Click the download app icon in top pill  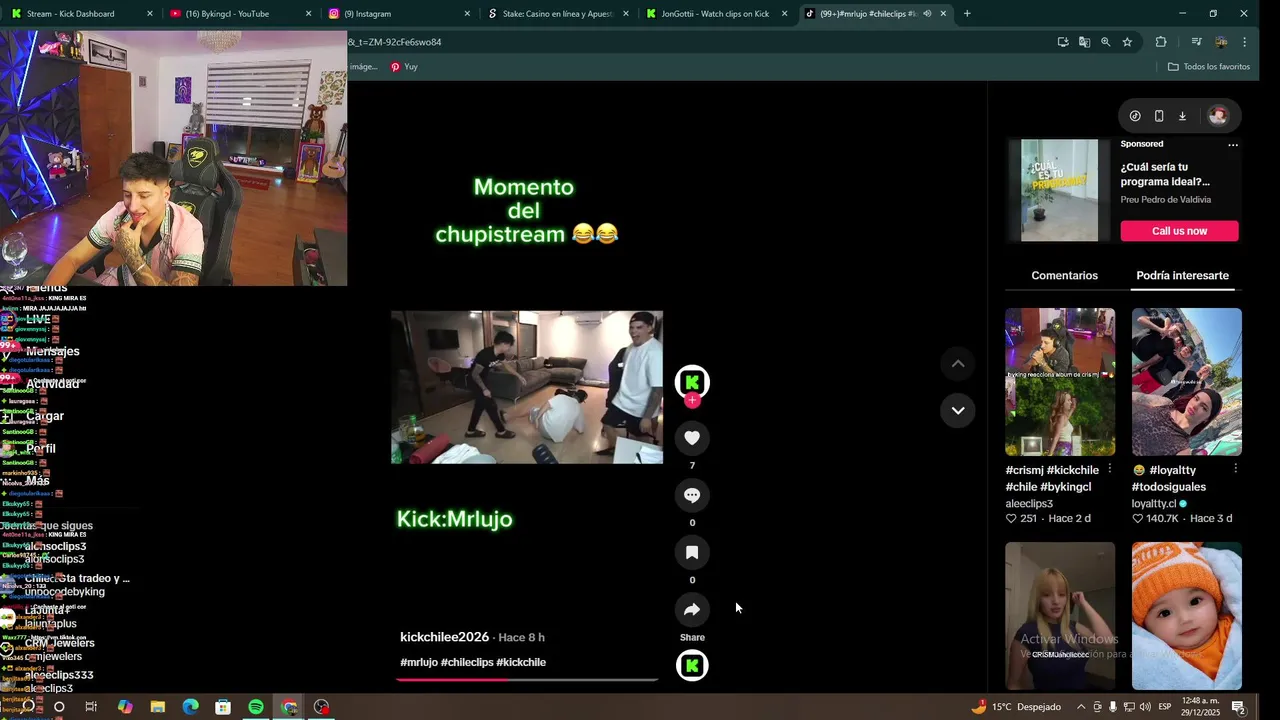coord(1182,116)
